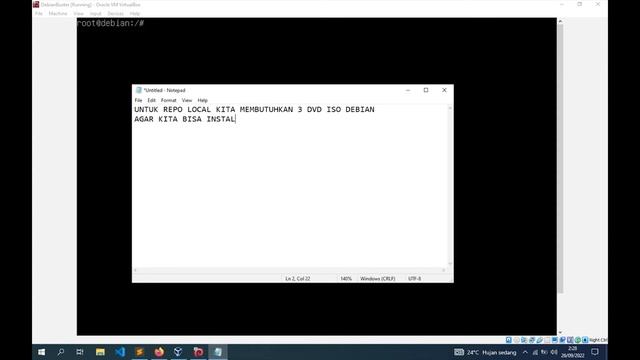Open taskbar Search icon
This screenshot has width=640, height=360.
coord(61,352)
